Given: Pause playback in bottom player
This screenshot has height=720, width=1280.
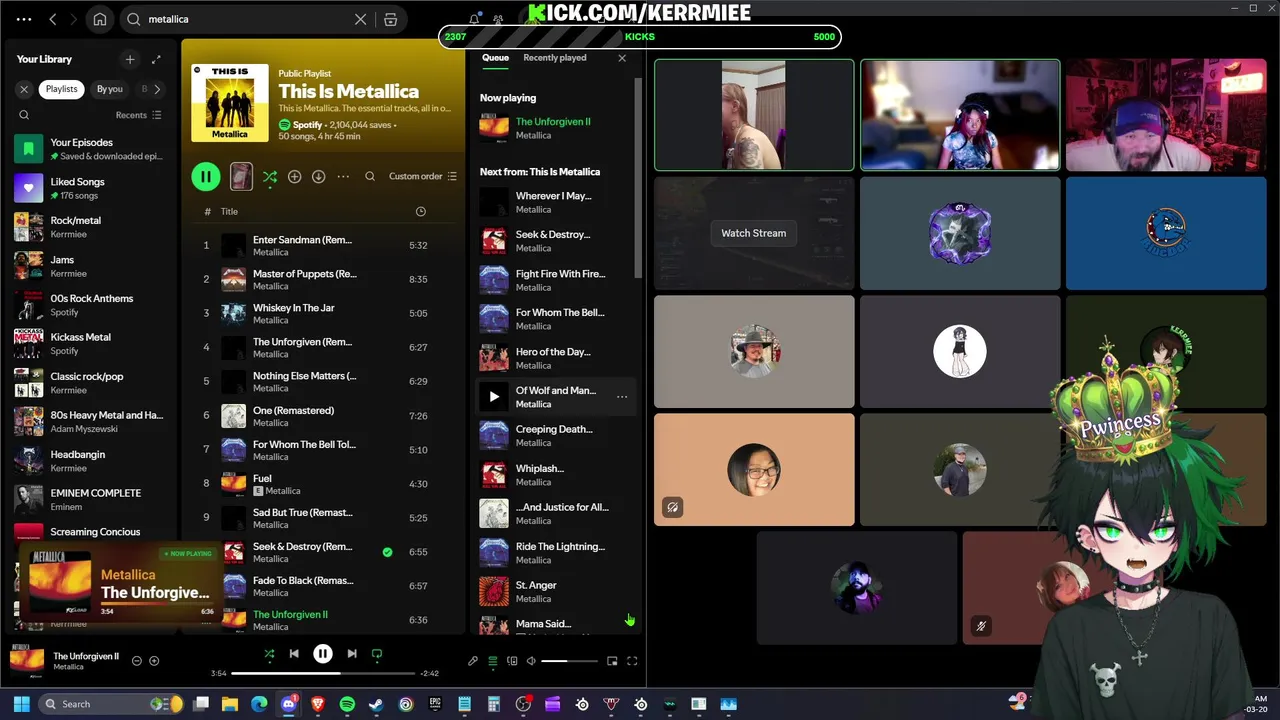Looking at the screenshot, I should pyautogui.click(x=323, y=654).
